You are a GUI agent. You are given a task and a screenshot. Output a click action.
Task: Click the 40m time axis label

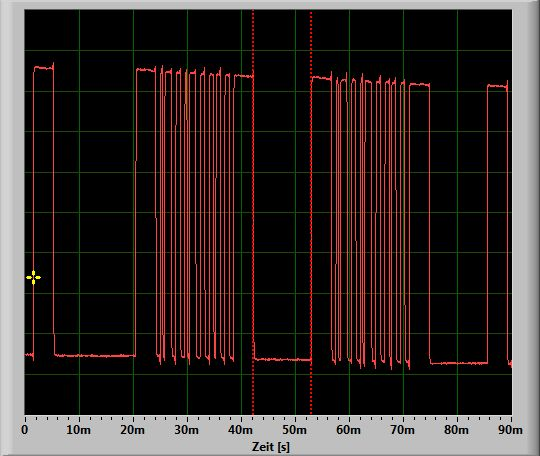(241, 430)
